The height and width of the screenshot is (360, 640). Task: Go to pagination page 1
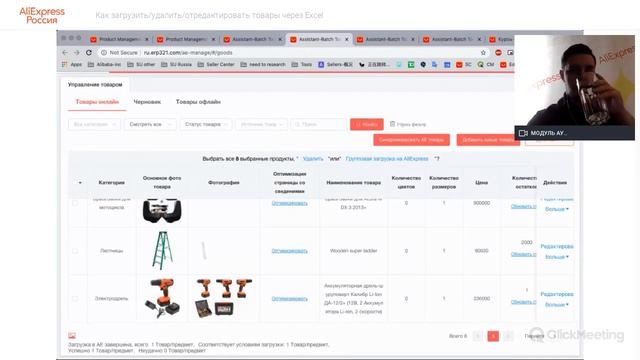click(x=493, y=336)
